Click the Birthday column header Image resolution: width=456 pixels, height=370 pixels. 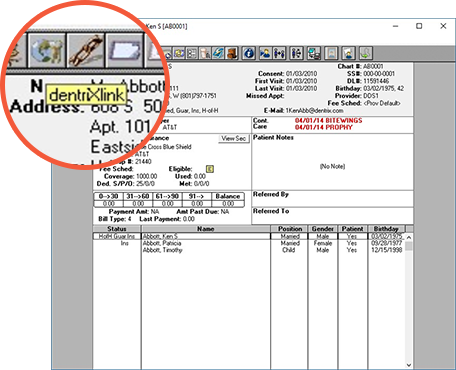click(x=386, y=229)
